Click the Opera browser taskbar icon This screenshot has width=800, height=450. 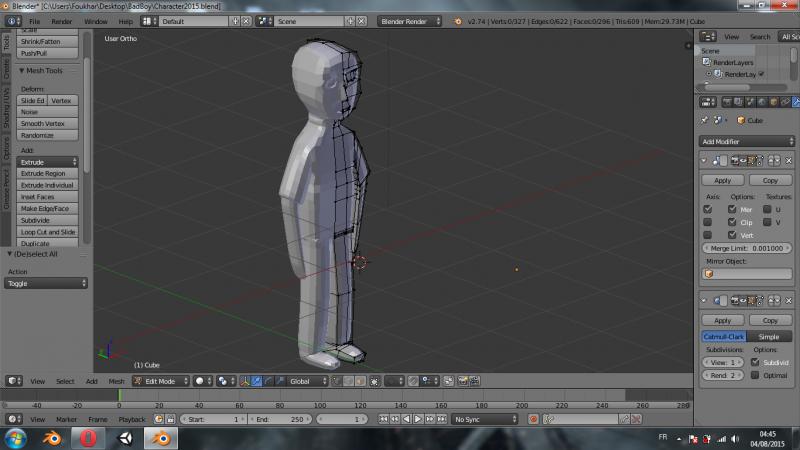coord(89,438)
